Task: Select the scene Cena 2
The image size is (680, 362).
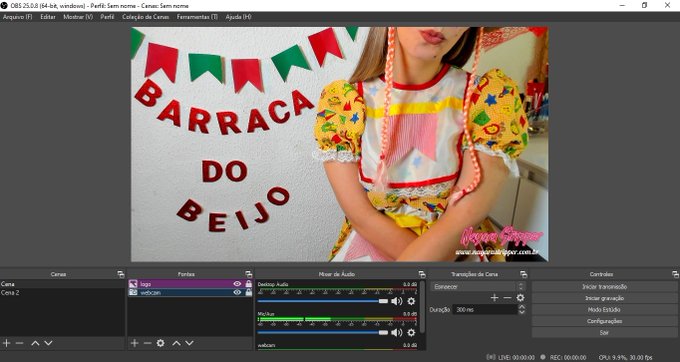Action: 62,293
